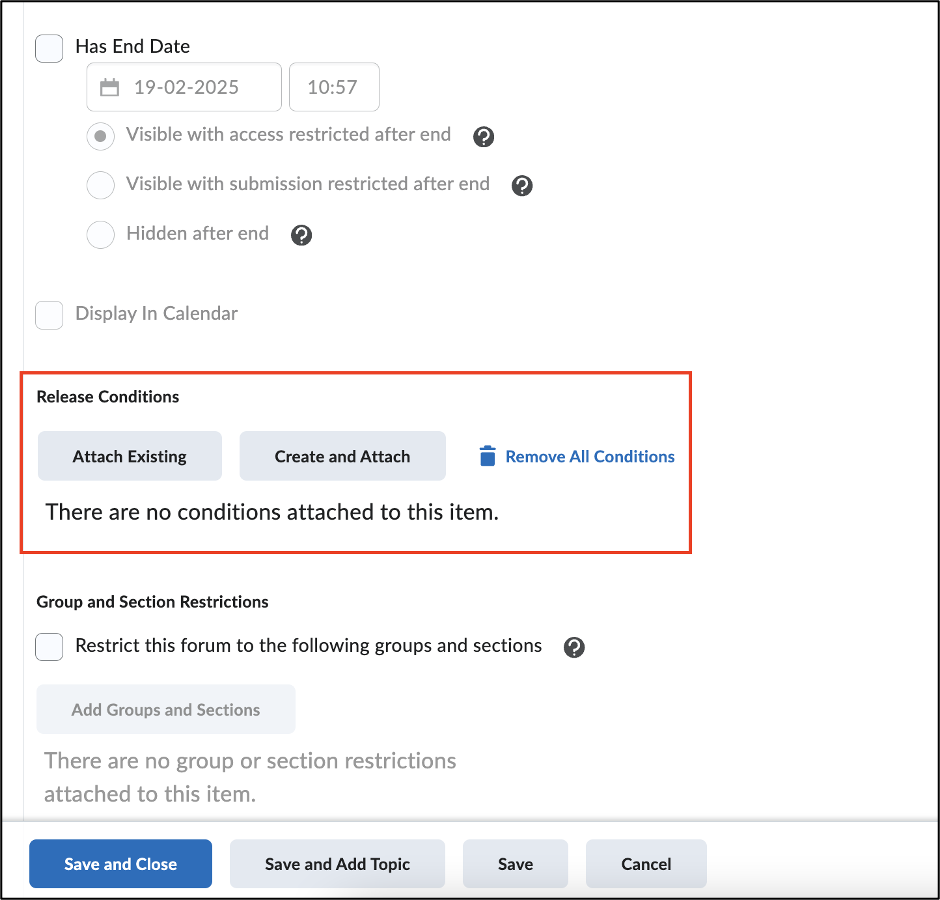Image resolution: width=940 pixels, height=900 pixels.
Task: Select Hidden after end option
Action: (101, 234)
